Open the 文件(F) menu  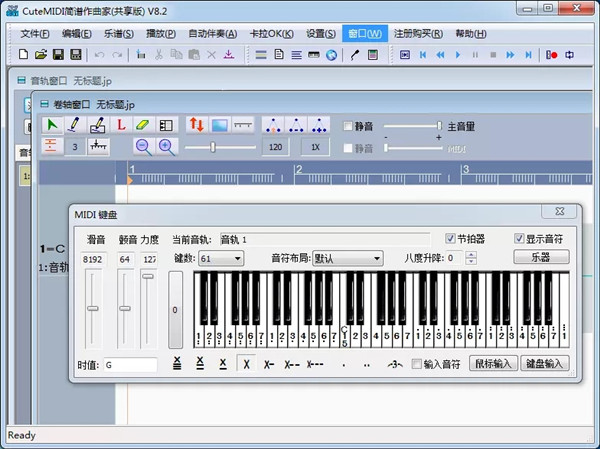35,34
